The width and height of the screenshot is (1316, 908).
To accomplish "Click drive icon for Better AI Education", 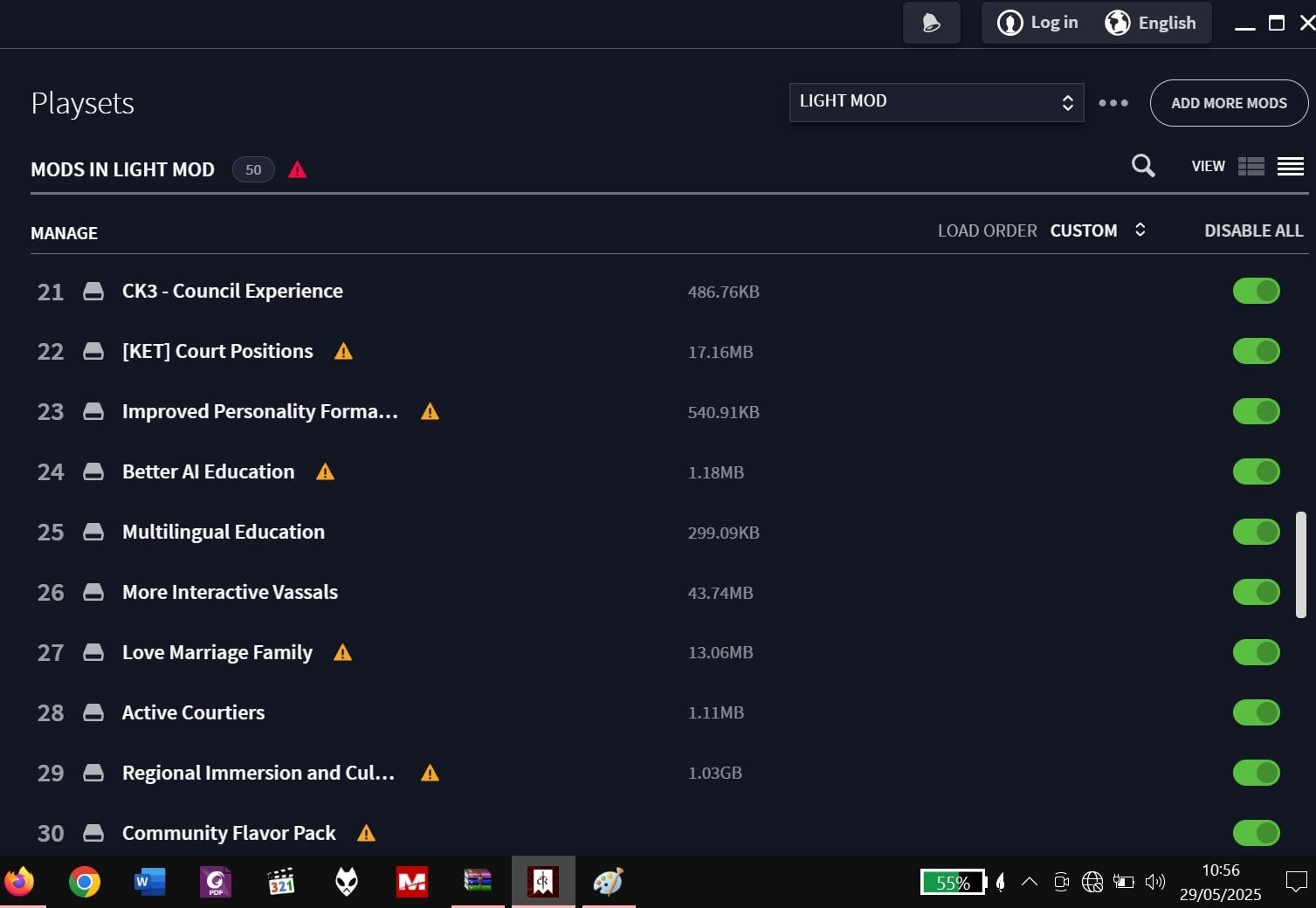I will (x=93, y=472).
